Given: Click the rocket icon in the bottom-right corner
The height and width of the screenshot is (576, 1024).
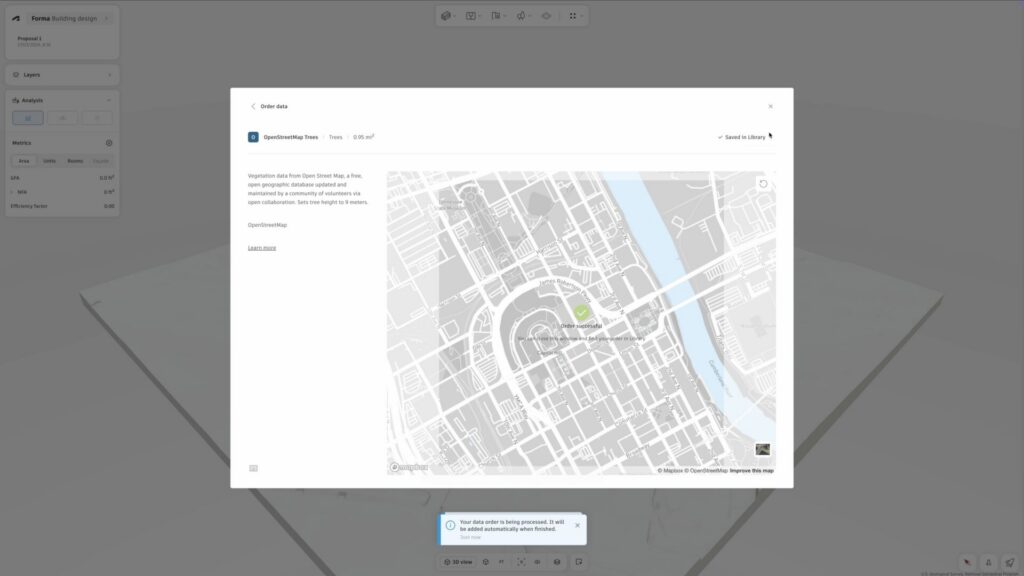Looking at the screenshot, I should coord(1009,562).
